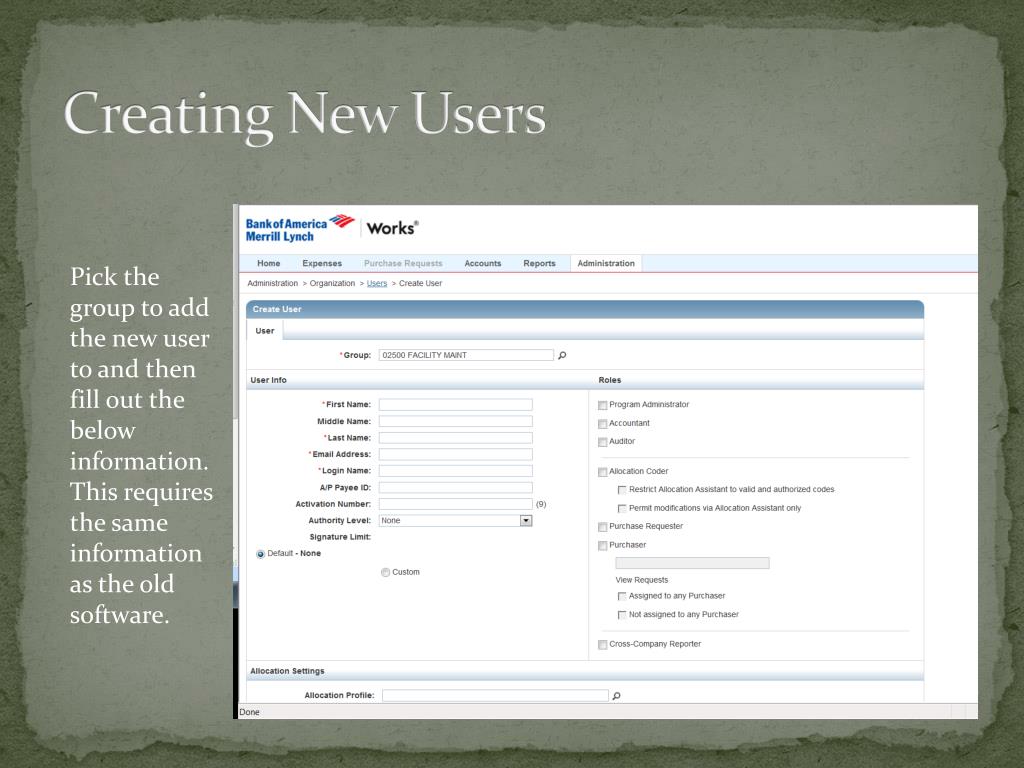Image resolution: width=1024 pixels, height=768 pixels.
Task: Select the User tab in Create User
Action: click(264, 330)
